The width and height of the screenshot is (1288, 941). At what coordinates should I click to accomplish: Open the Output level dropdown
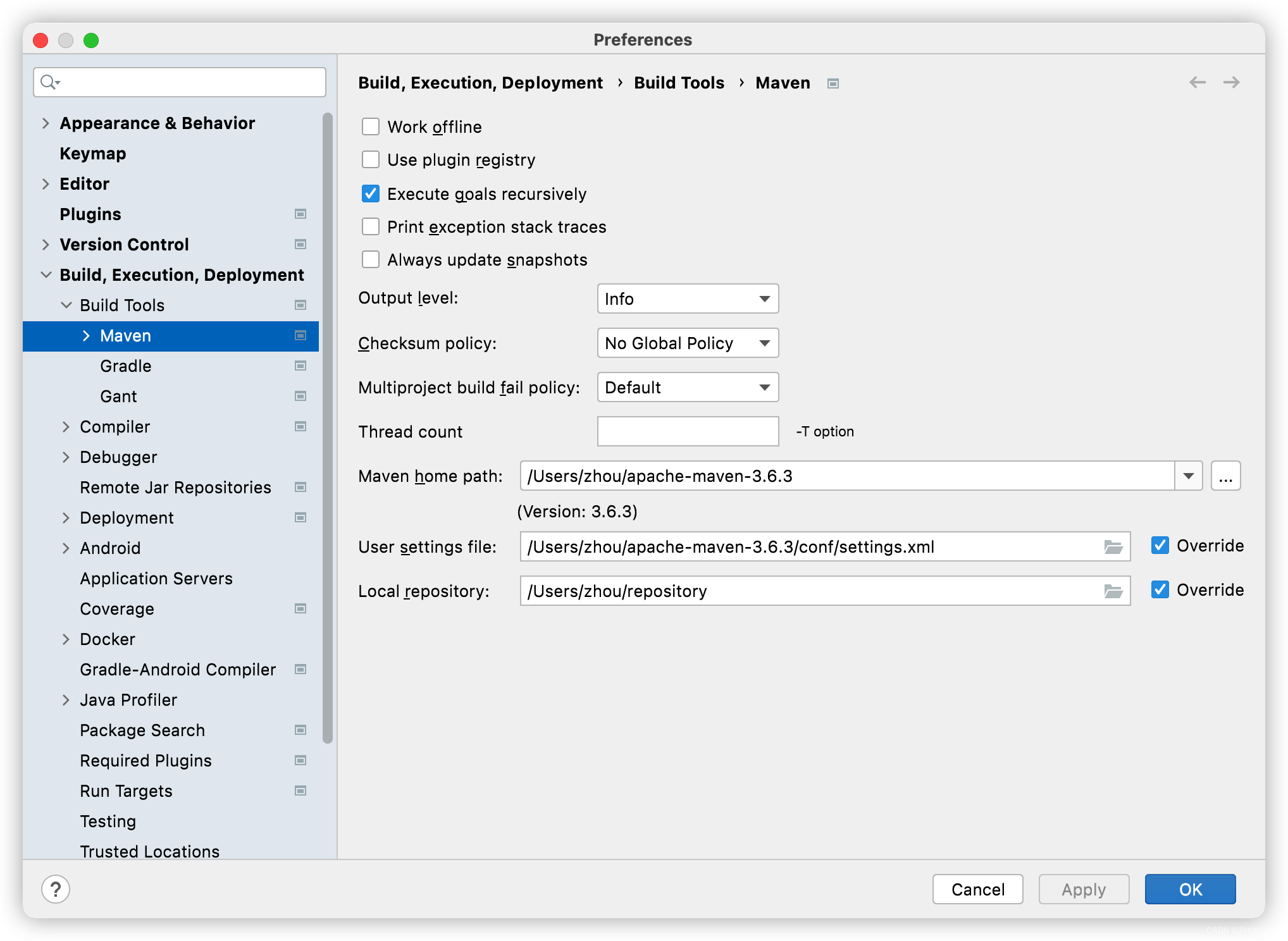coord(688,298)
